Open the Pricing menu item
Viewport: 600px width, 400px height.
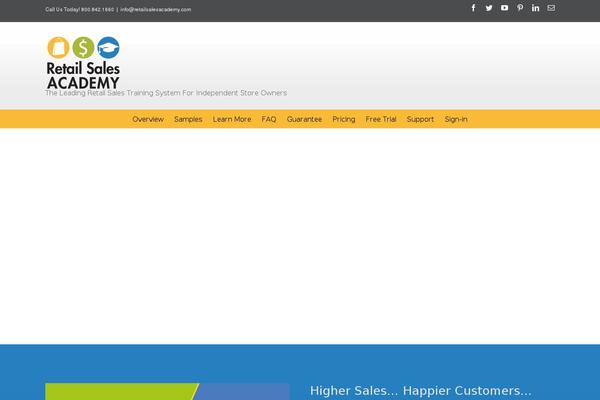point(344,119)
